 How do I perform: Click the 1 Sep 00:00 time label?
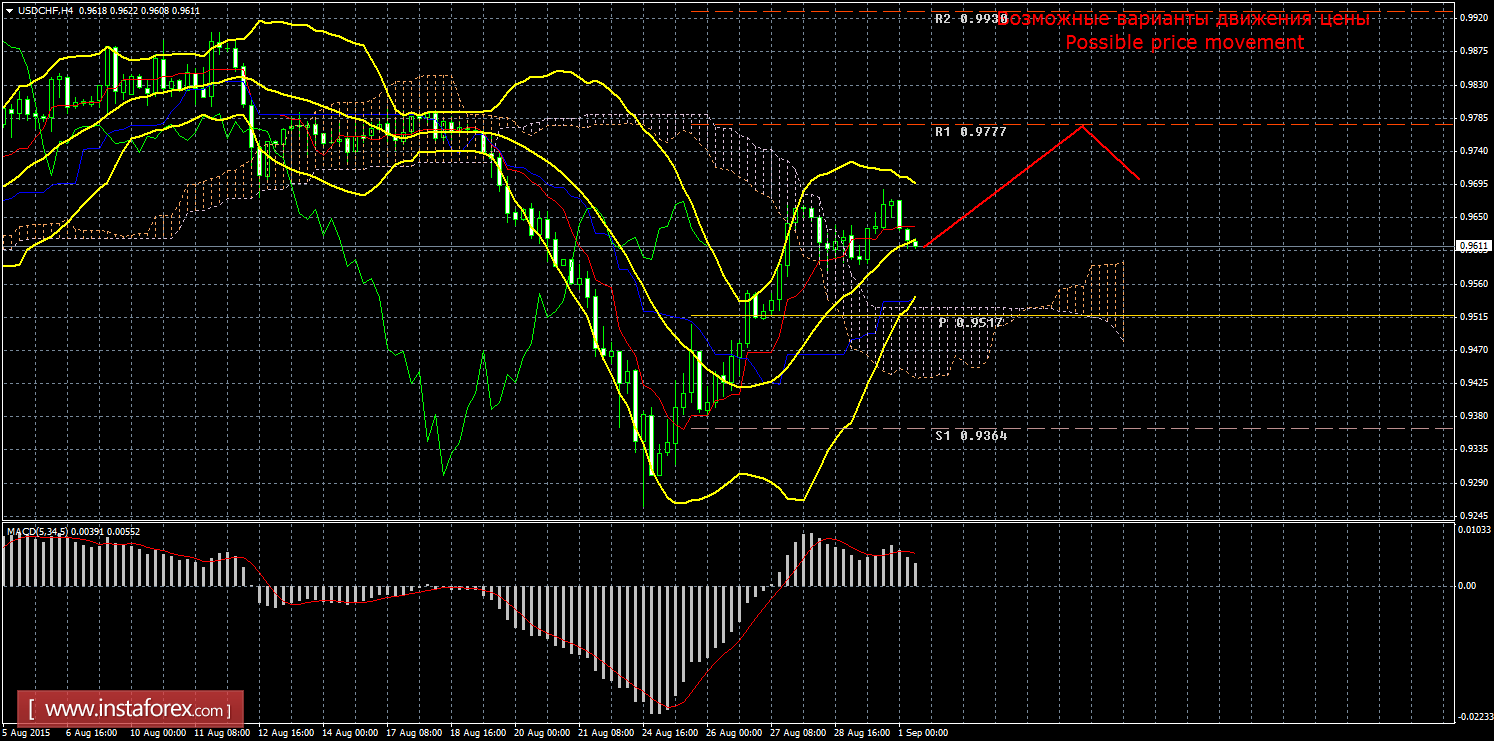pyautogui.click(x=921, y=733)
